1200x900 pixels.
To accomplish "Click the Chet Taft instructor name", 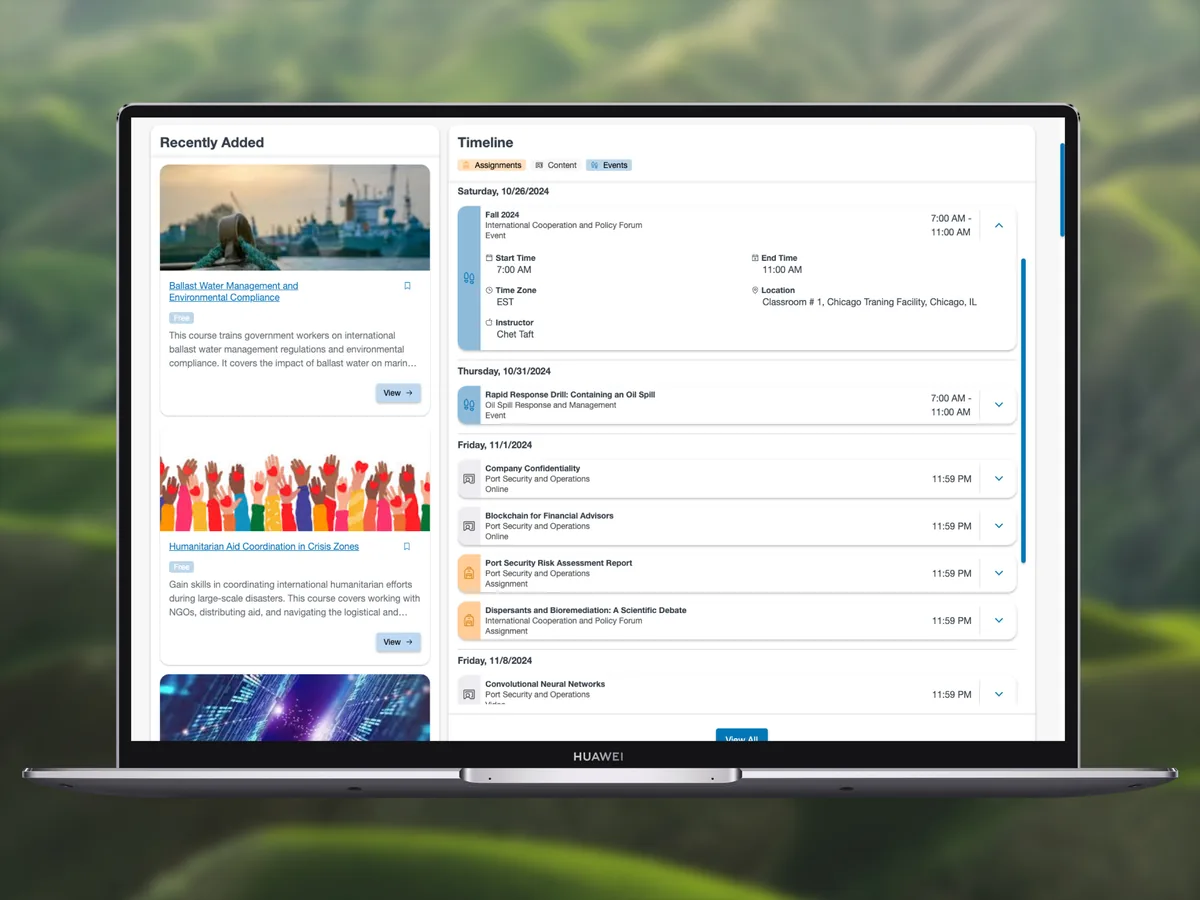I will tap(515, 335).
